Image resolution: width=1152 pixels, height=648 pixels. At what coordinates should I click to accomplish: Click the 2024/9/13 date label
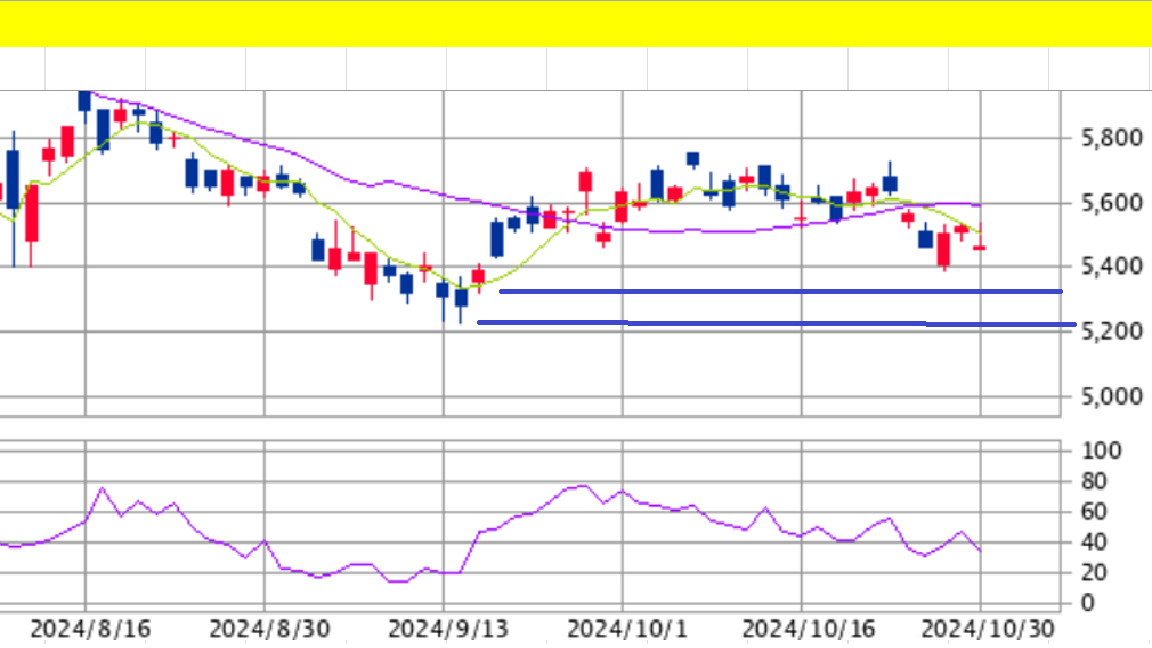point(448,629)
